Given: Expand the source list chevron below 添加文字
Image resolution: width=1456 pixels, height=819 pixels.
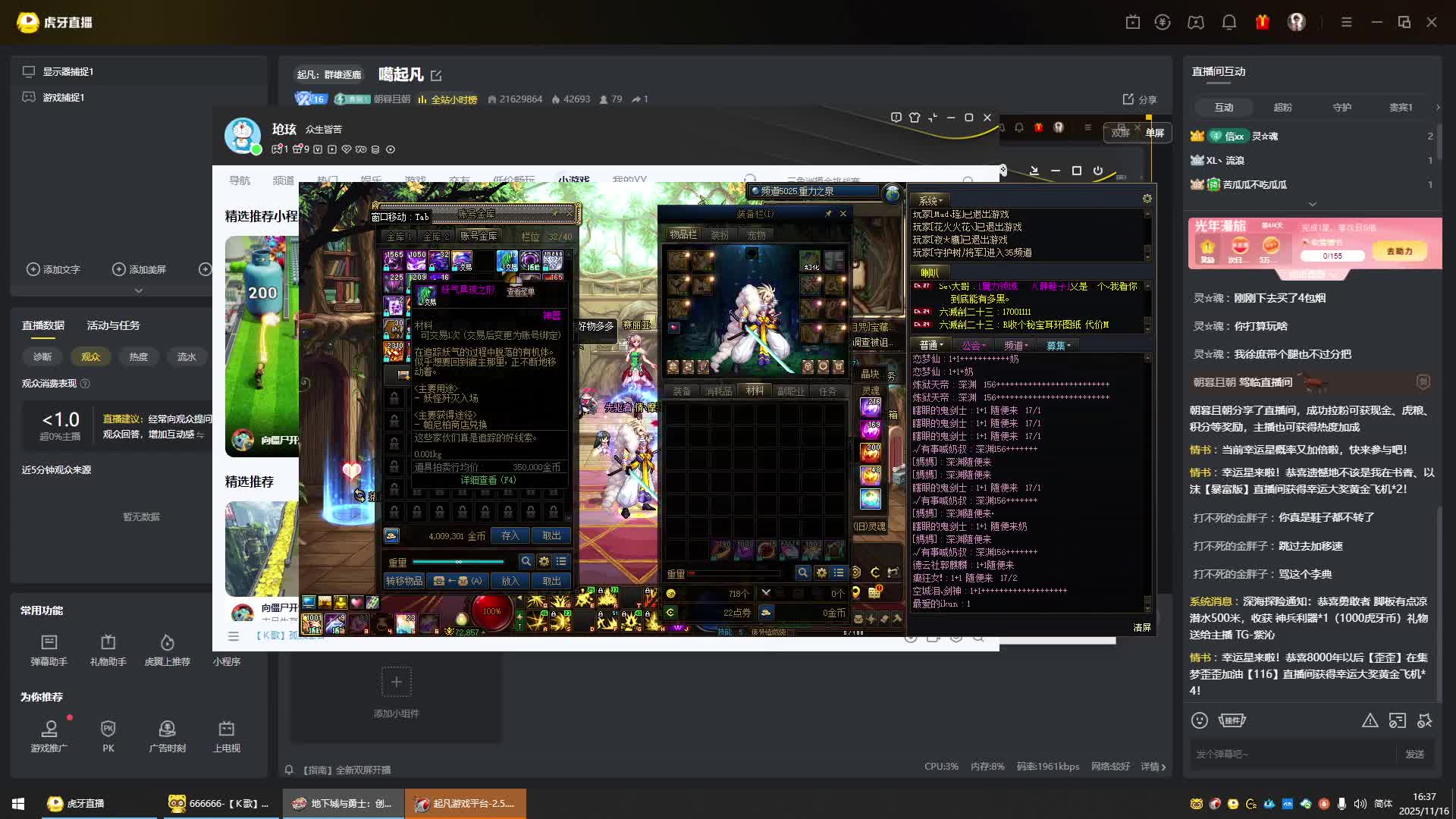Looking at the screenshot, I should click(138, 290).
